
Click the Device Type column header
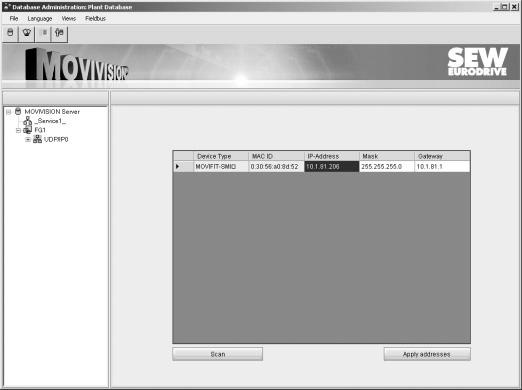[x=221, y=156]
